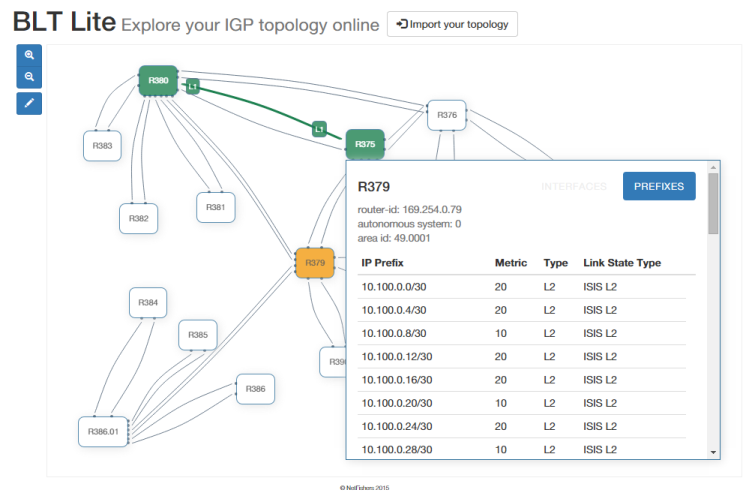Click the zoom in magnifier icon
The image size is (743, 493).
(29, 55)
